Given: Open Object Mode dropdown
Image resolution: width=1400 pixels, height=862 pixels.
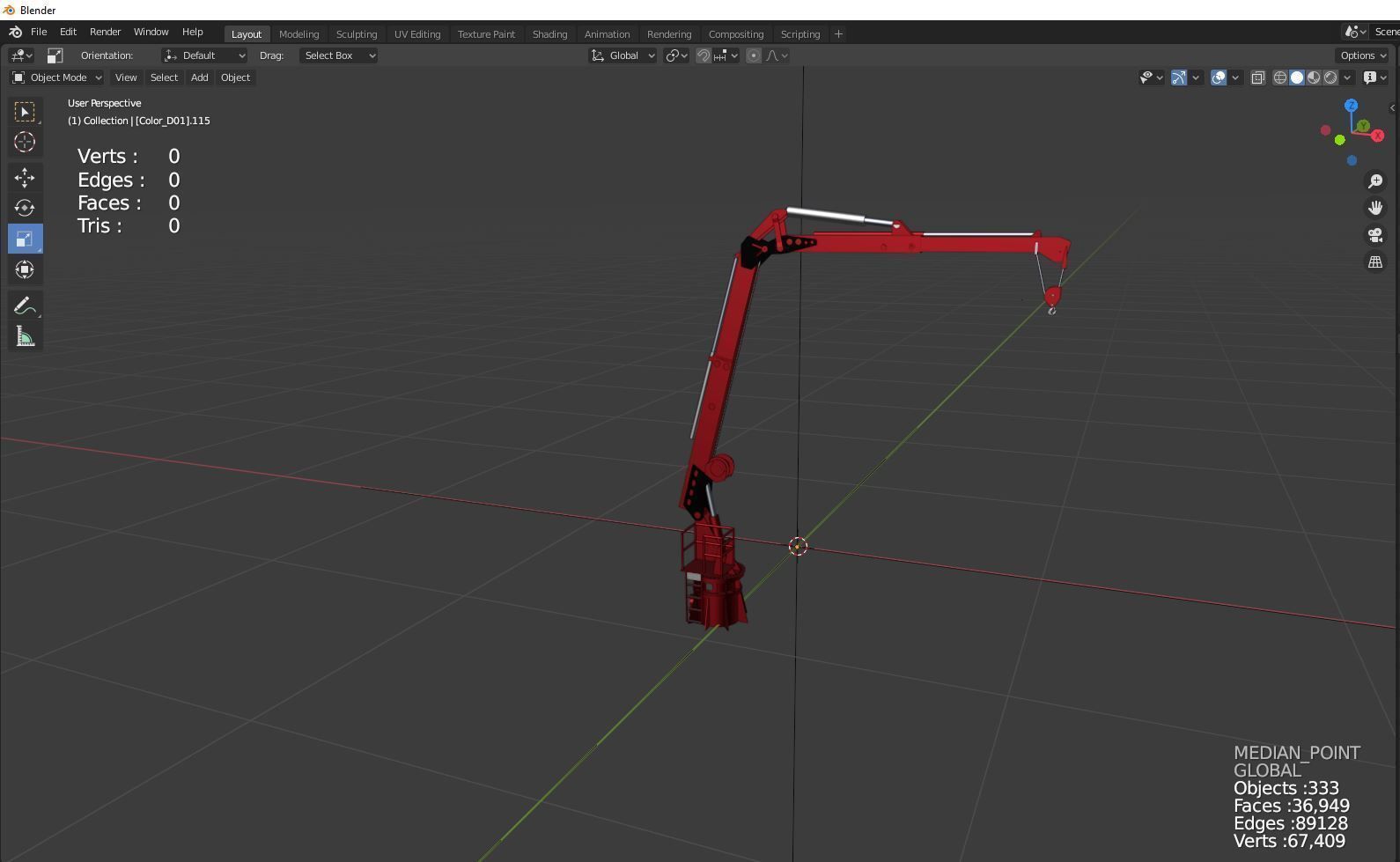Looking at the screenshot, I should click(57, 77).
